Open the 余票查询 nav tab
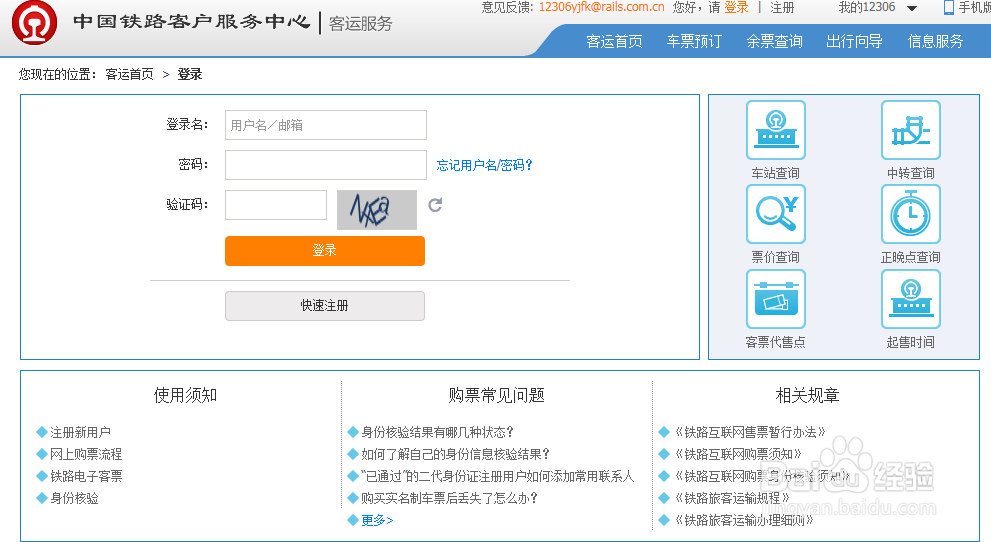Image resolution: width=991 pixels, height=542 pixels. [774, 41]
